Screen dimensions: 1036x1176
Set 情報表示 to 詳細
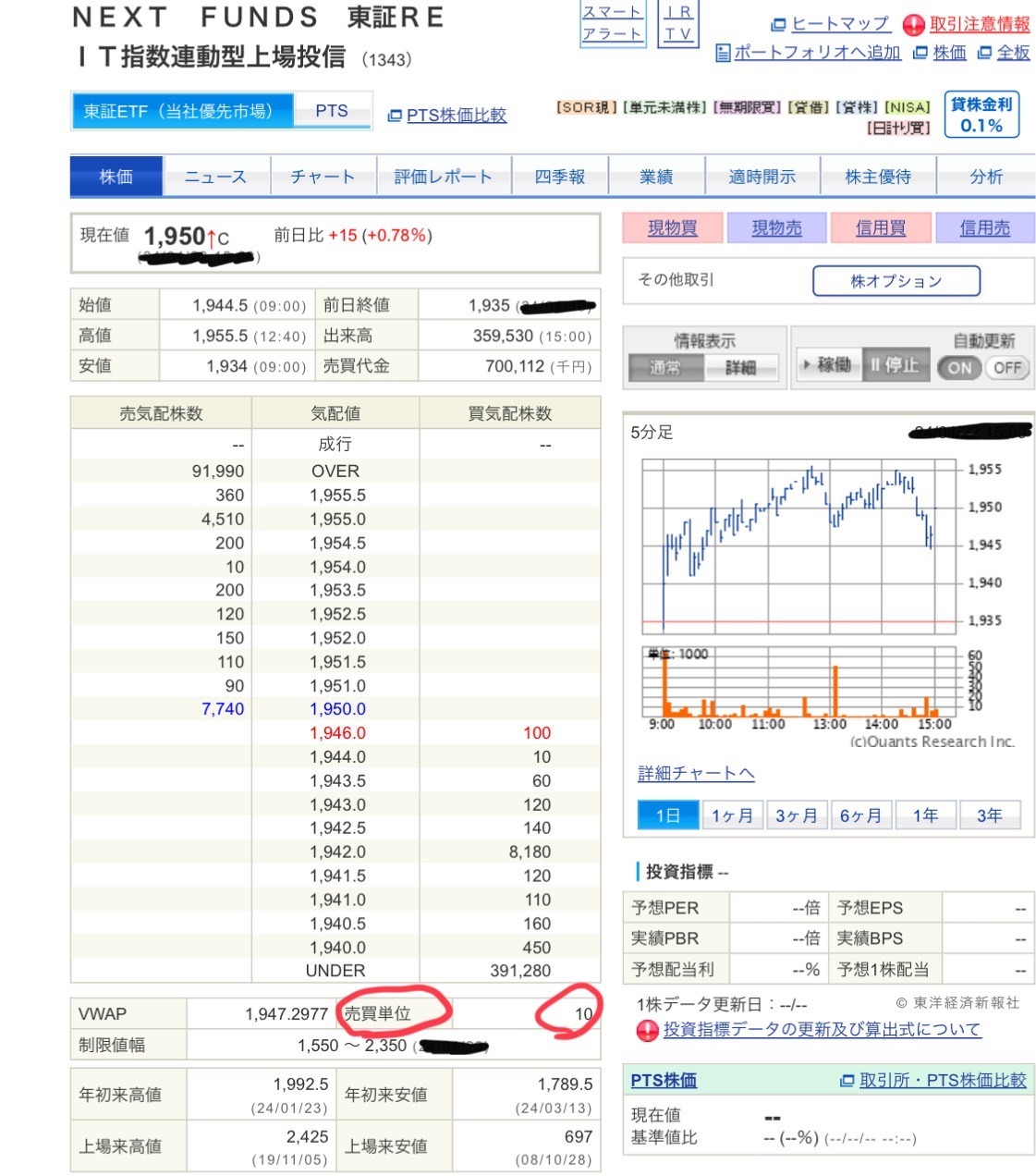(x=740, y=367)
